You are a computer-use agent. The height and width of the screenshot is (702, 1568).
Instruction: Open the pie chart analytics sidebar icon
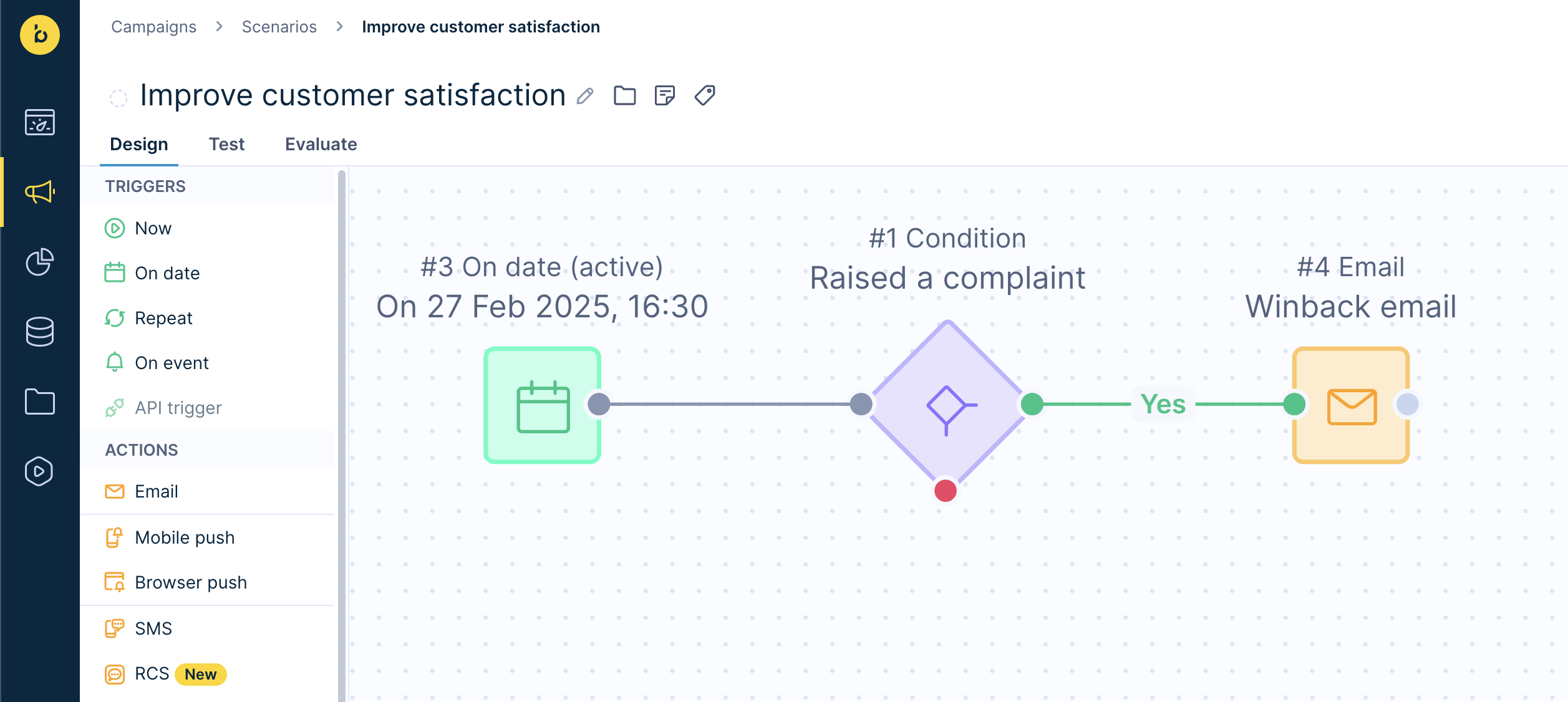[x=40, y=262]
